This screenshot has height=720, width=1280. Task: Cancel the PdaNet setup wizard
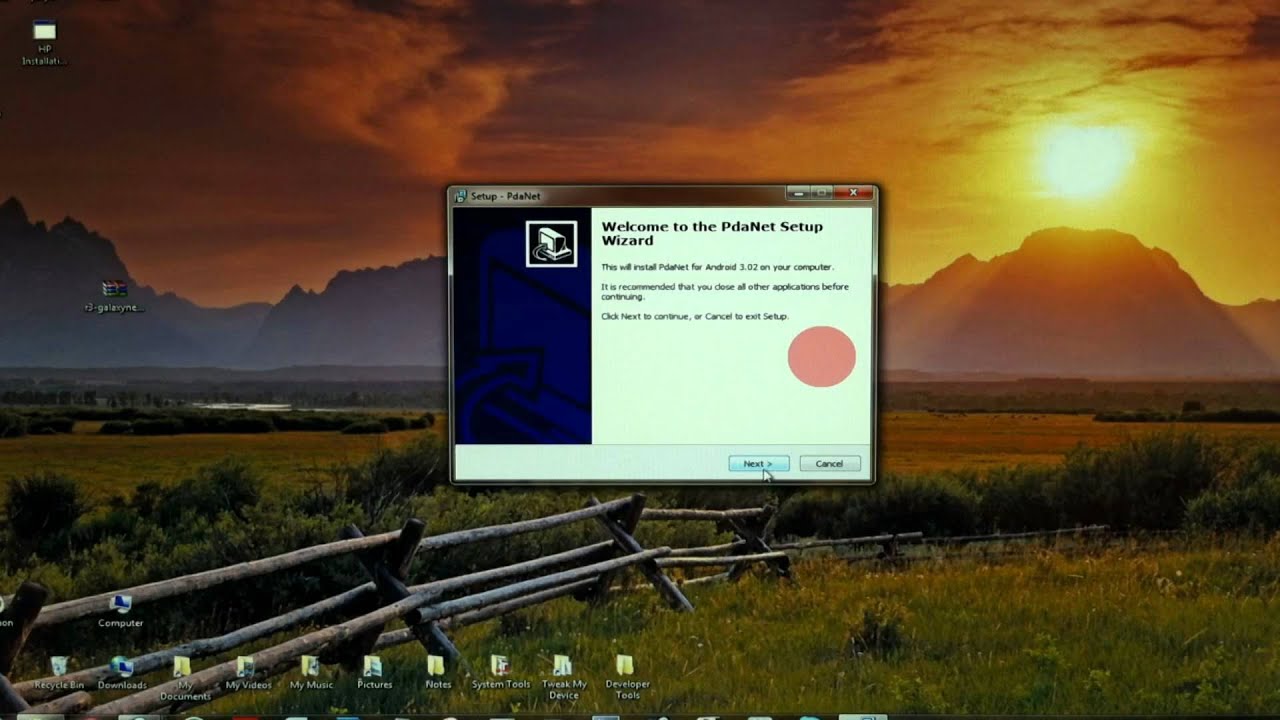tap(829, 464)
